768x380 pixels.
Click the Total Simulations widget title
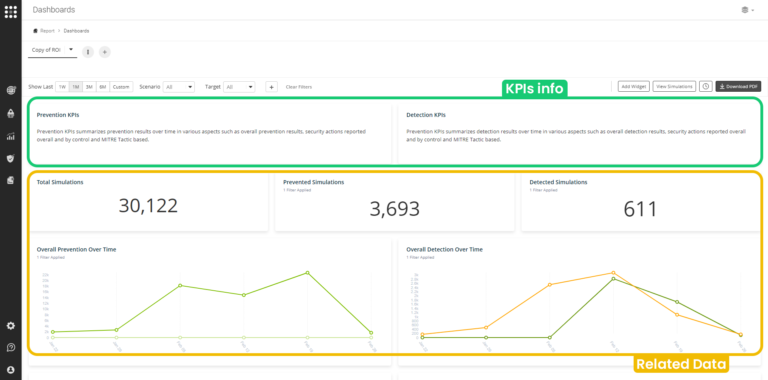point(60,182)
